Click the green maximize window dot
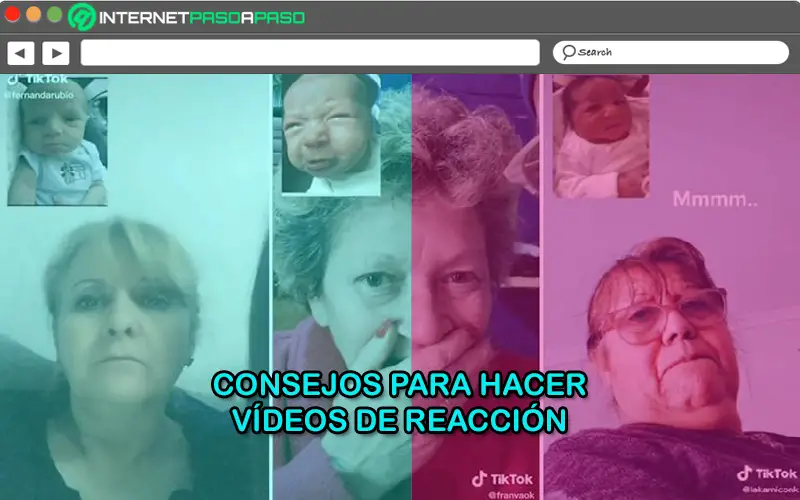 click(55, 14)
